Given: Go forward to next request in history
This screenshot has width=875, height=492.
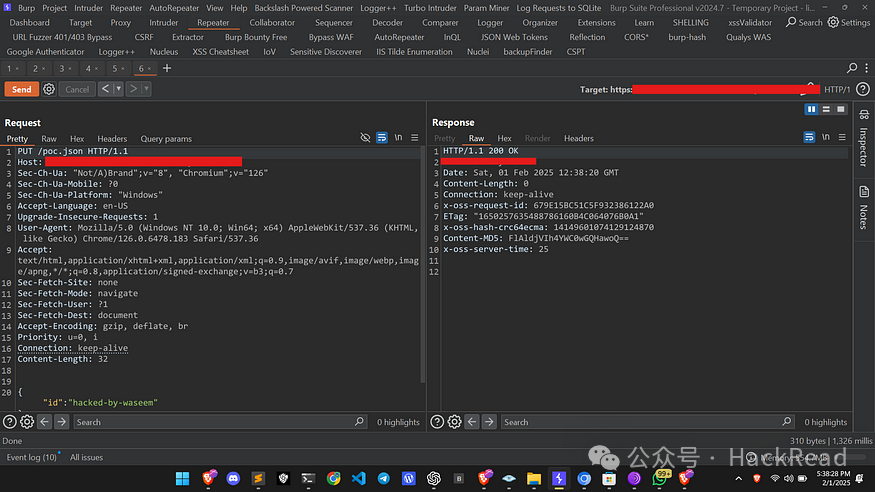Looking at the screenshot, I should point(133,89).
